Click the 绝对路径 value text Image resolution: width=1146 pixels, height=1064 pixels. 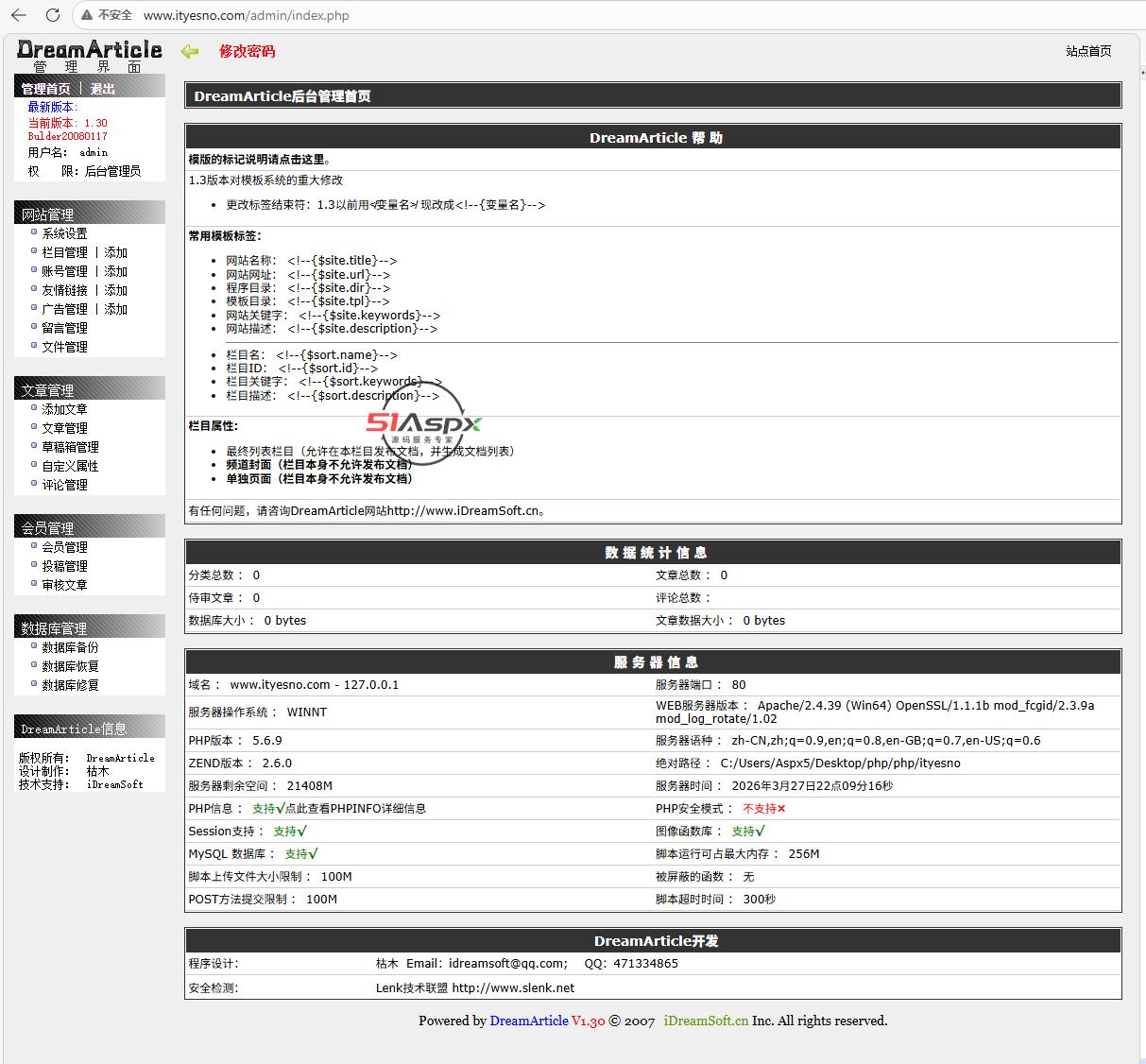tap(840, 764)
